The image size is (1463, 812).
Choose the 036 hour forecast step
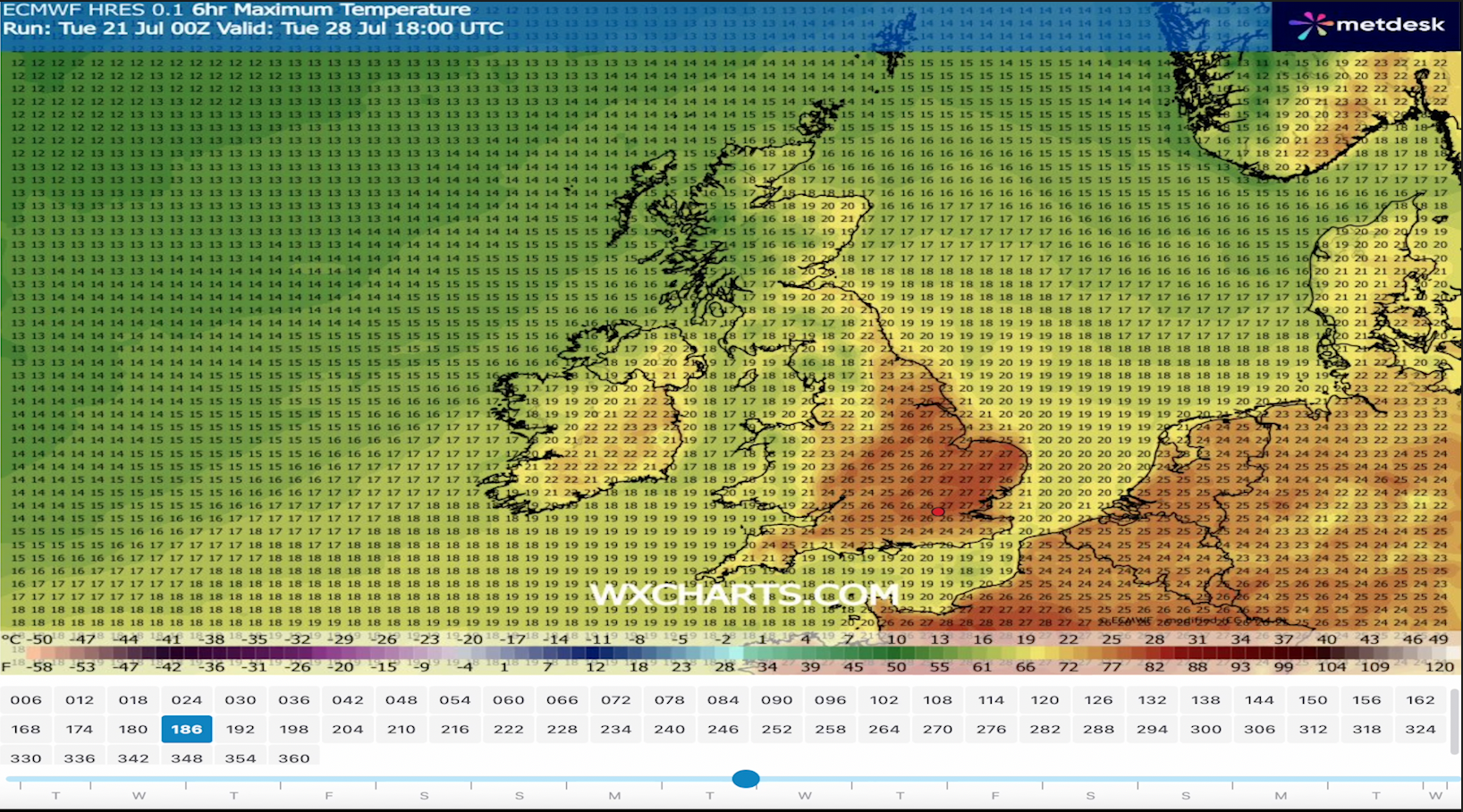pyautogui.click(x=294, y=700)
